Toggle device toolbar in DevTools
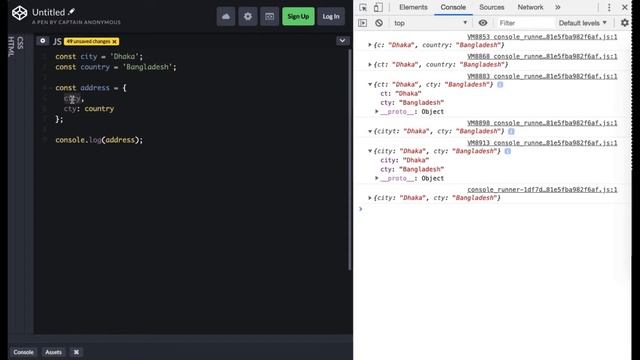The height and width of the screenshot is (360, 640). point(378,7)
